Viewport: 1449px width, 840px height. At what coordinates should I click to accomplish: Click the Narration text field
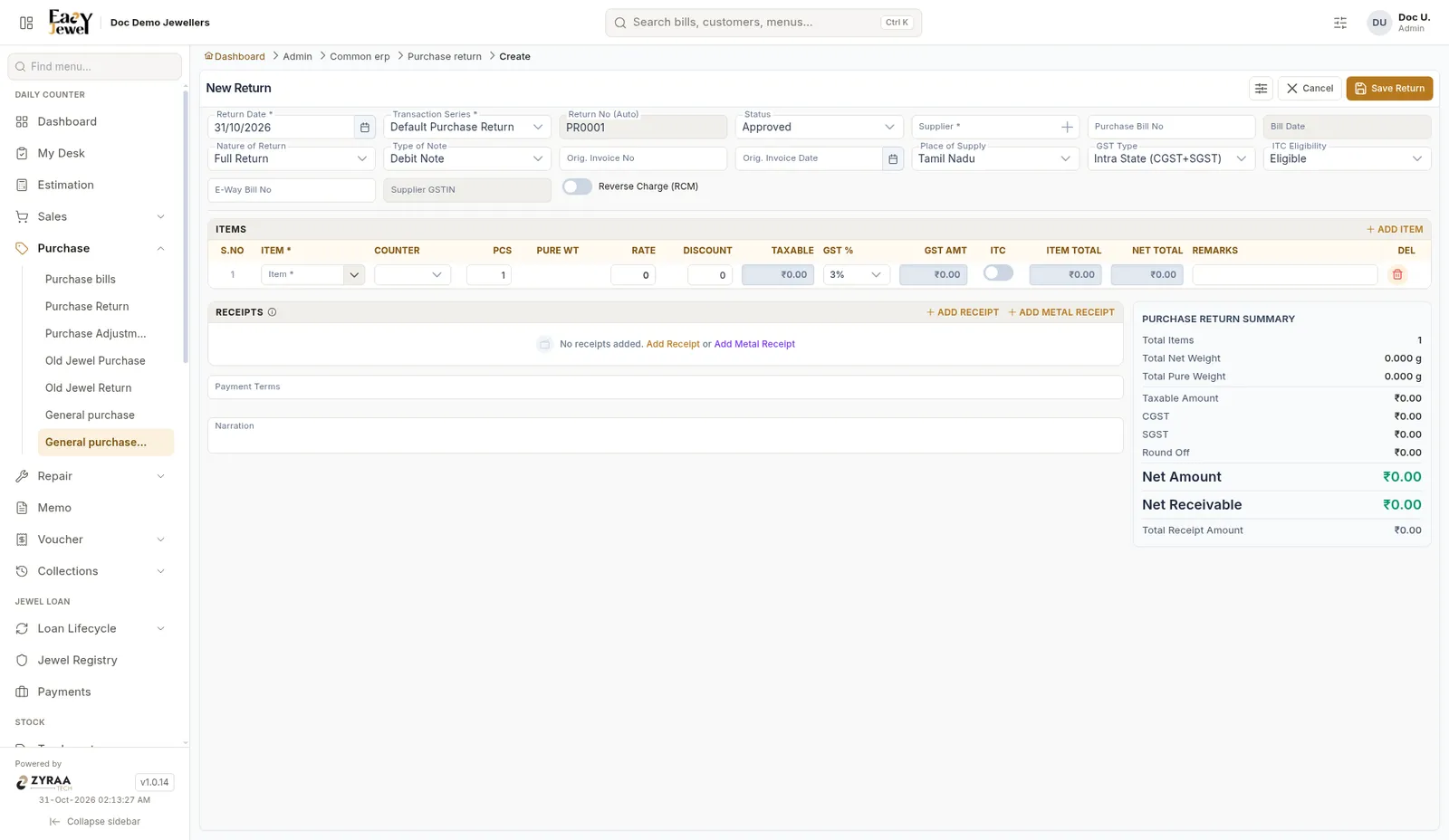point(666,435)
